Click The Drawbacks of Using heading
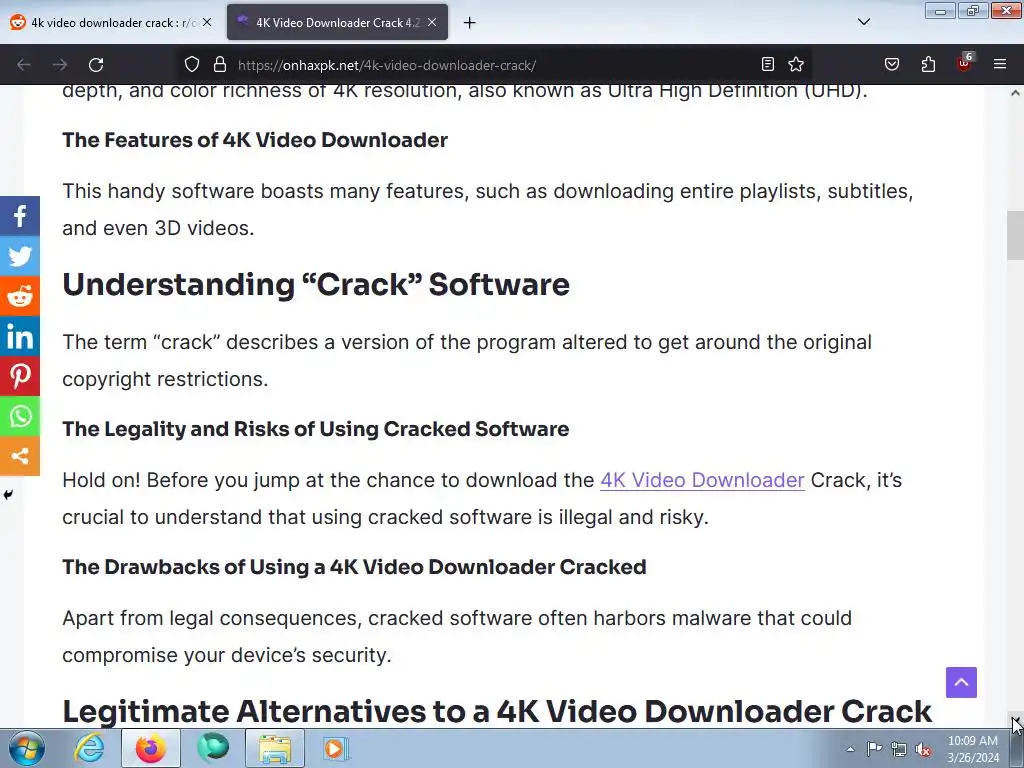 coord(354,567)
